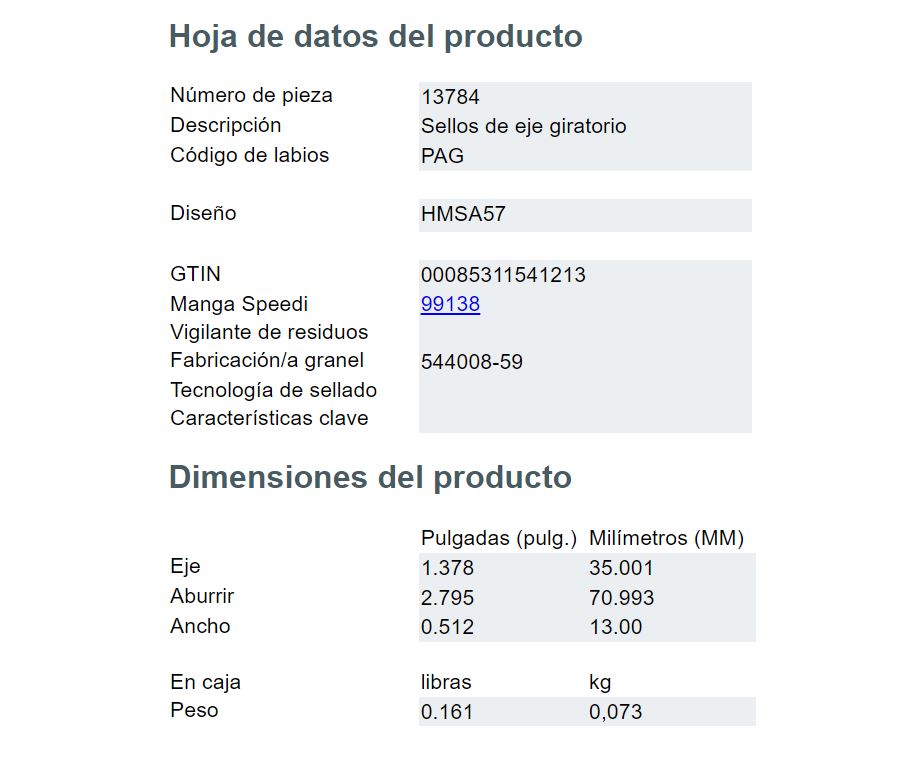Click the PAG lip code value
Viewport: 909px width, 758px height.
pos(442,156)
